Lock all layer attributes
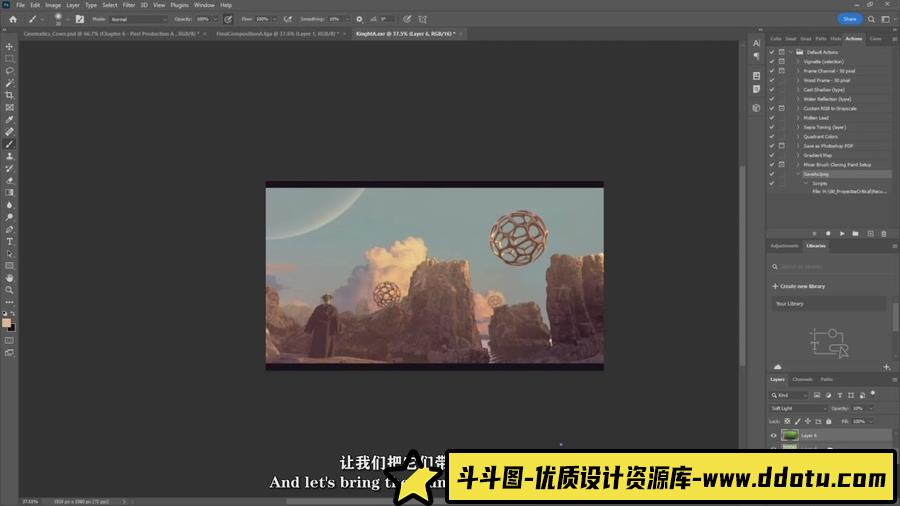Viewport: 900px width, 506px height. point(828,421)
